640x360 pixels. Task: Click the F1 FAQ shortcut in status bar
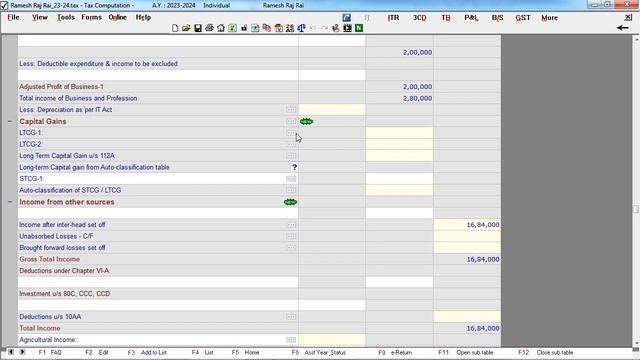(x=50, y=352)
